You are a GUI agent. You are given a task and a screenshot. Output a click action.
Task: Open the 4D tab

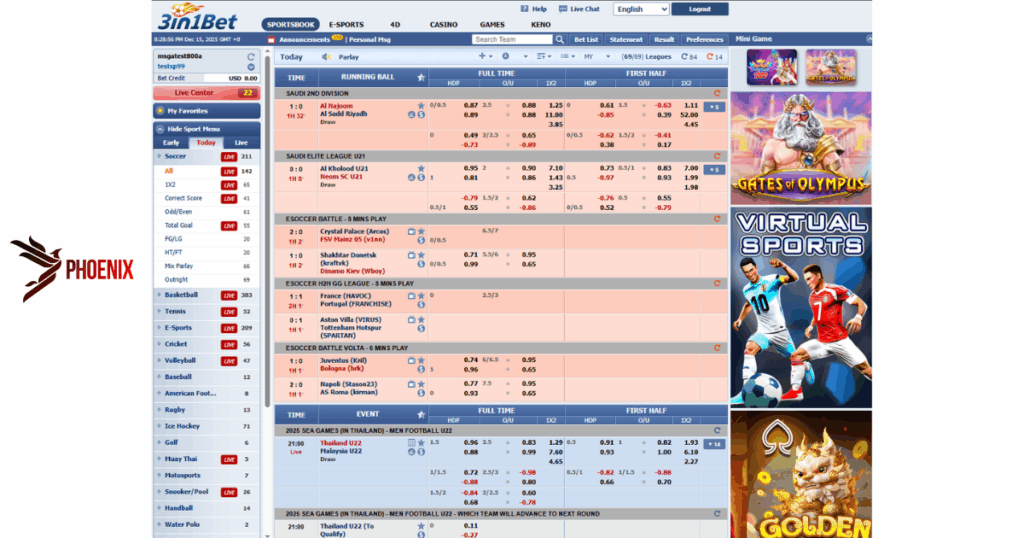395,25
